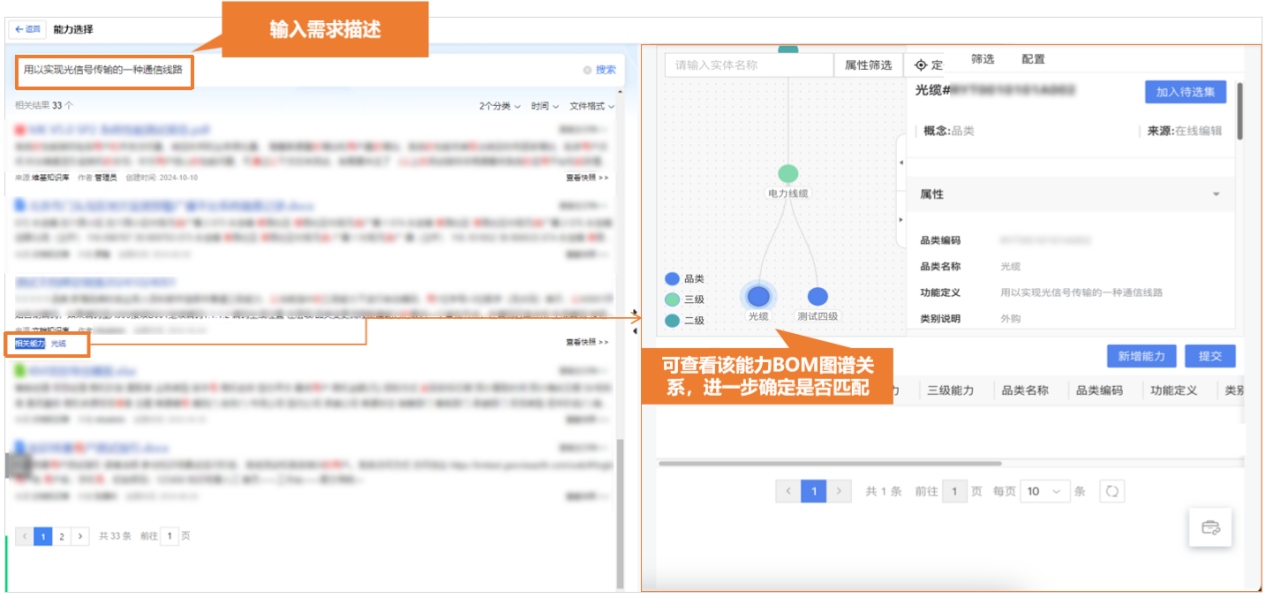Viewport: 1266px width, 599px height.
Task: Toggle 二级 legend item in graph
Action: tap(673, 320)
